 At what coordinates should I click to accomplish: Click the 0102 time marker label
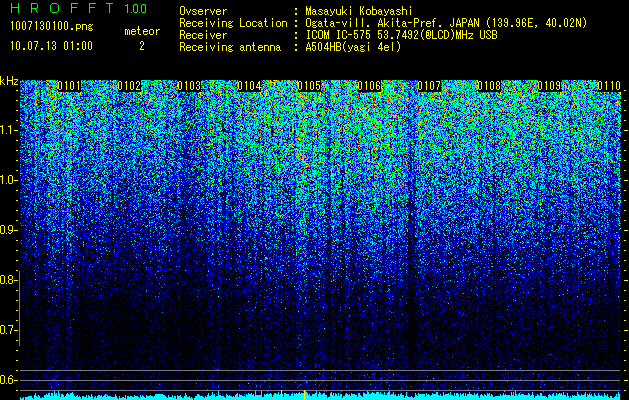pyautogui.click(x=129, y=86)
